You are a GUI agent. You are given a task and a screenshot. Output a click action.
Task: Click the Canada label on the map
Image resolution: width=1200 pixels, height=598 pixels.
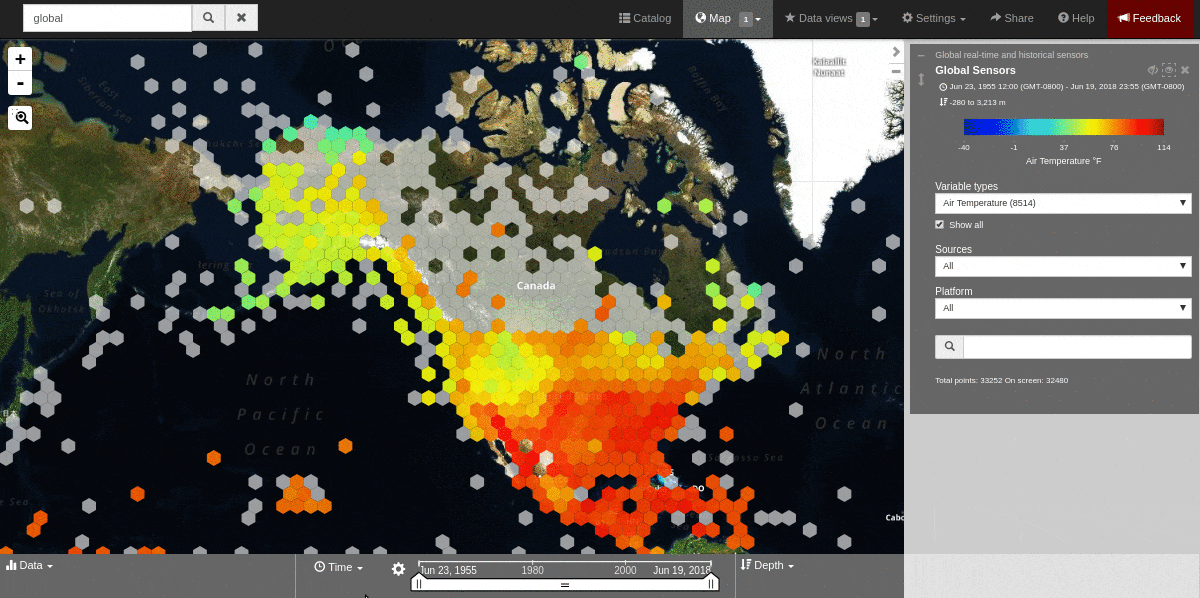click(x=535, y=286)
